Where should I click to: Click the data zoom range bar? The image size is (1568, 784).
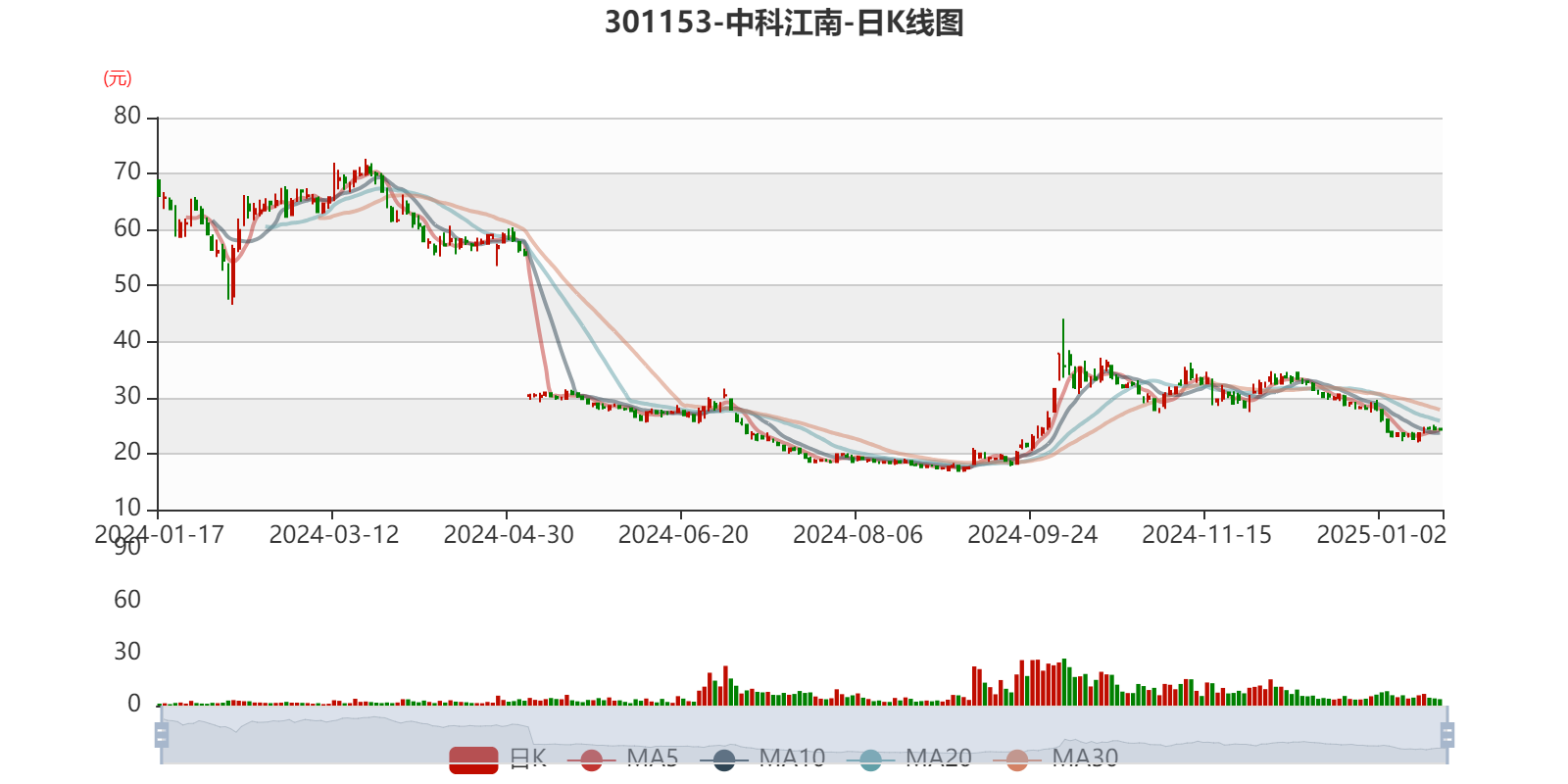click(x=804, y=734)
